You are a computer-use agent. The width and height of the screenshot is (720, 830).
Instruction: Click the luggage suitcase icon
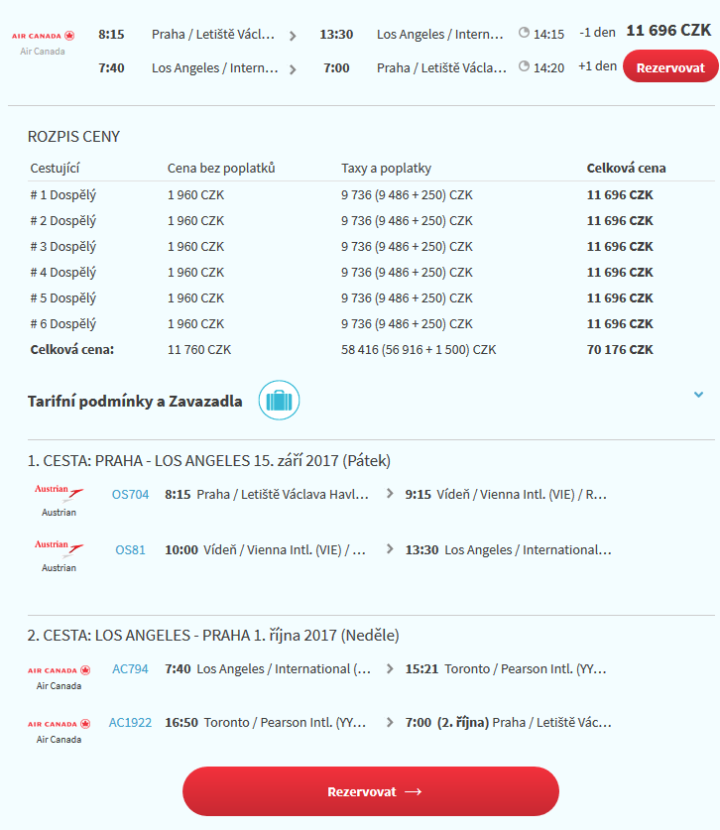[279, 401]
